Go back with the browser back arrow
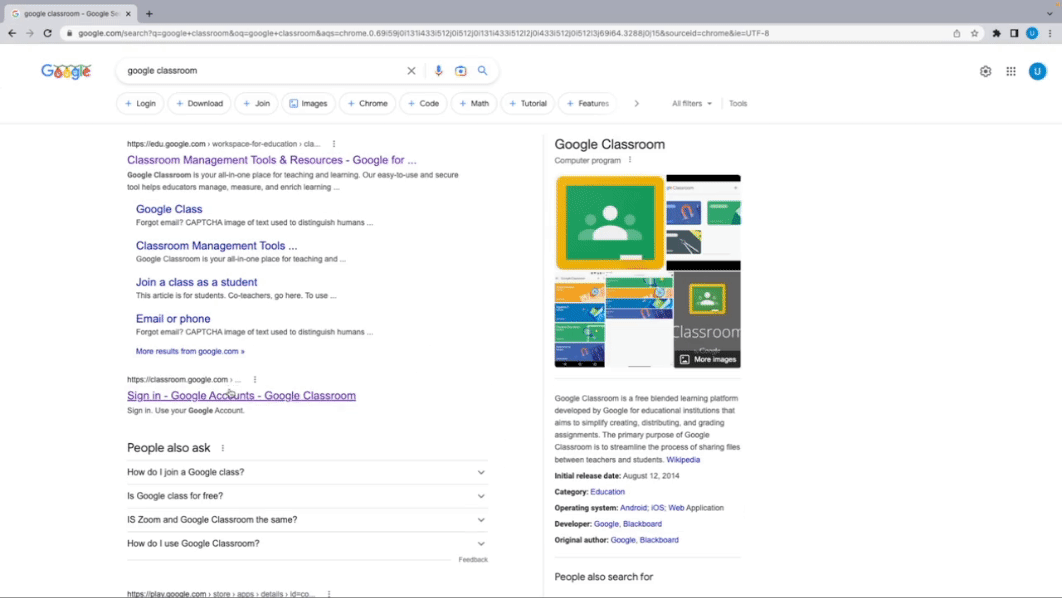 (x=12, y=33)
